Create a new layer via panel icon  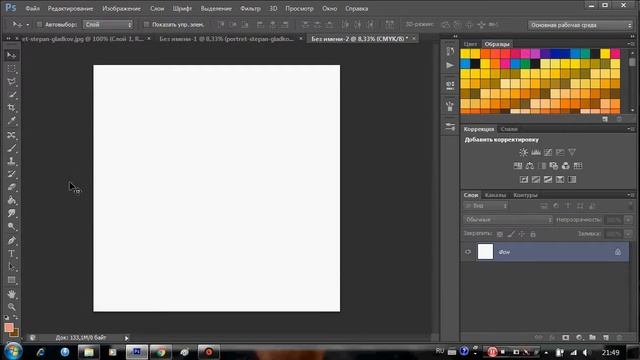(606, 338)
